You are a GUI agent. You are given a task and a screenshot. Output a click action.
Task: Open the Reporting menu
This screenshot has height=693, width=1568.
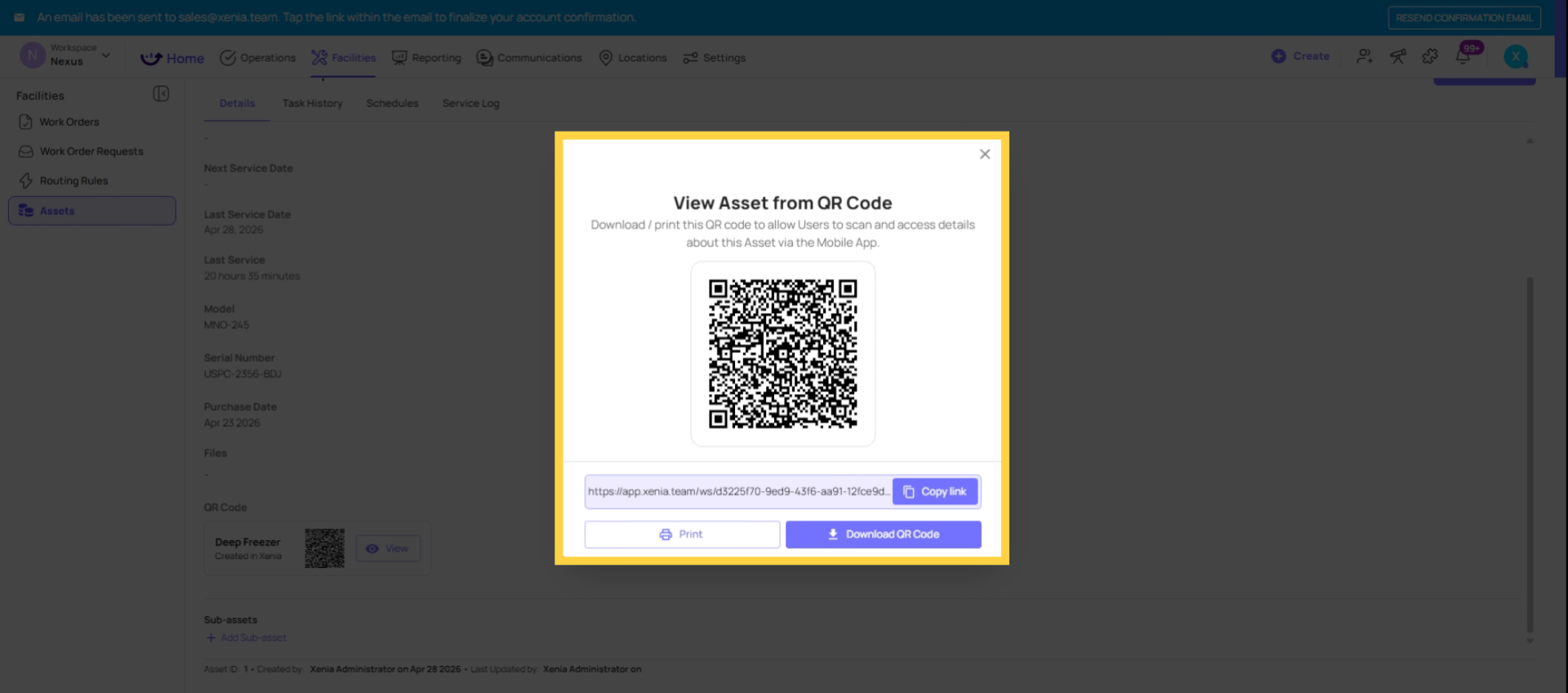[426, 58]
